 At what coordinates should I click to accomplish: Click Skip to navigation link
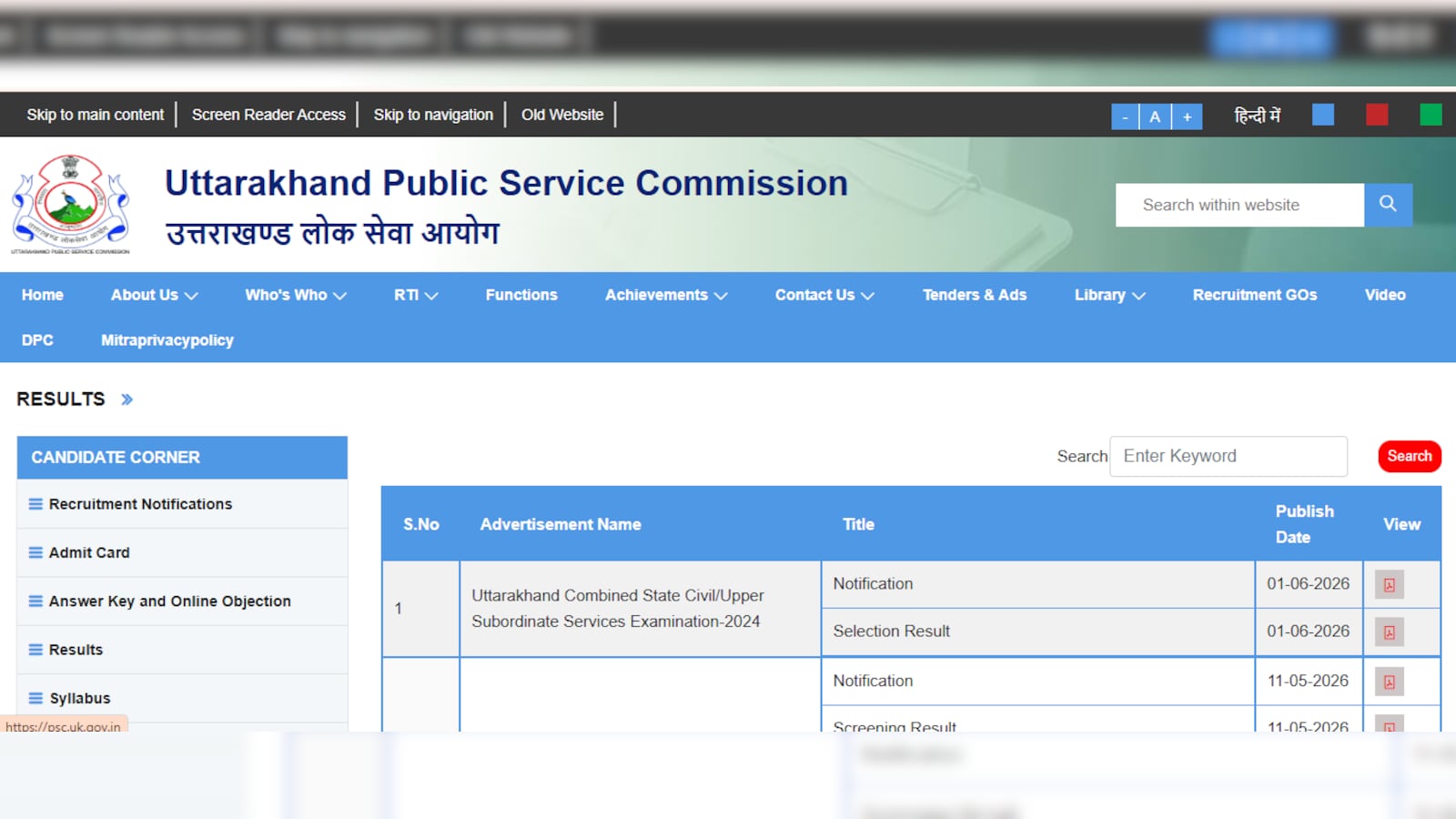point(433,115)
